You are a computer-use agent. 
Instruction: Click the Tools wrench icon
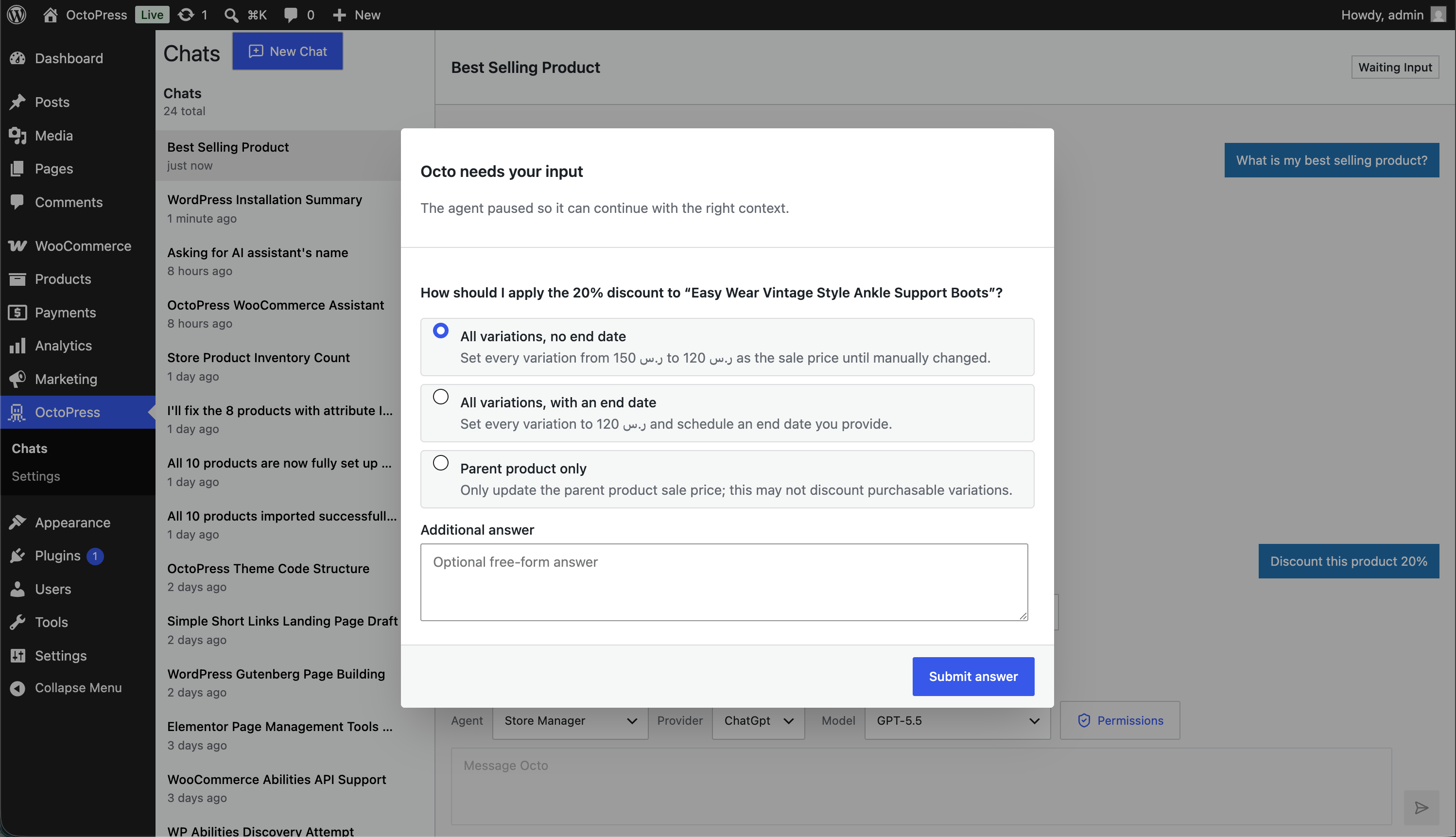(x=17, y=622)
